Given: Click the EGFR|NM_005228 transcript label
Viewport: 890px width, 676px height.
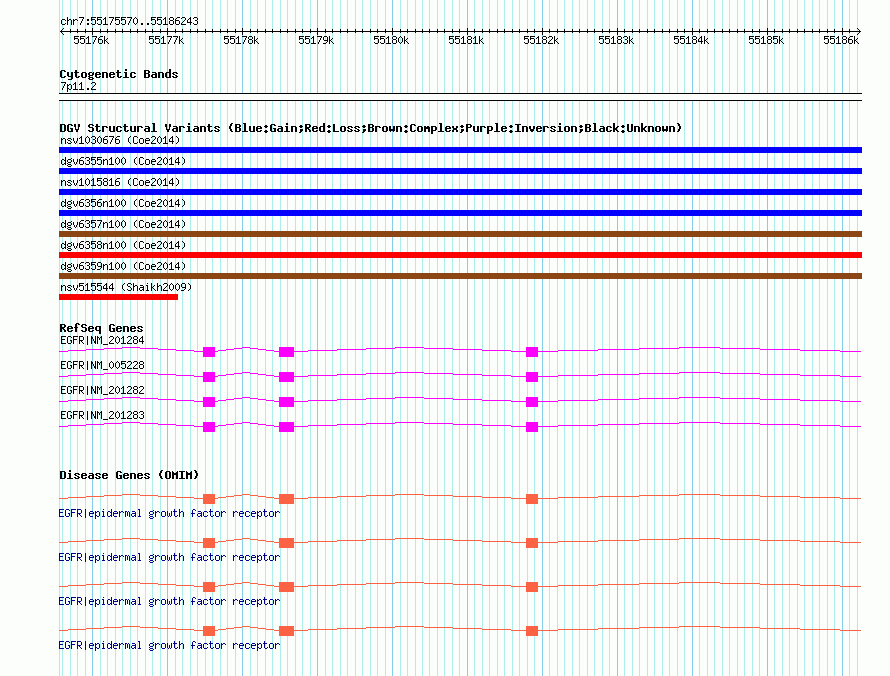Looking at the screenshot, I should [102, 366].
